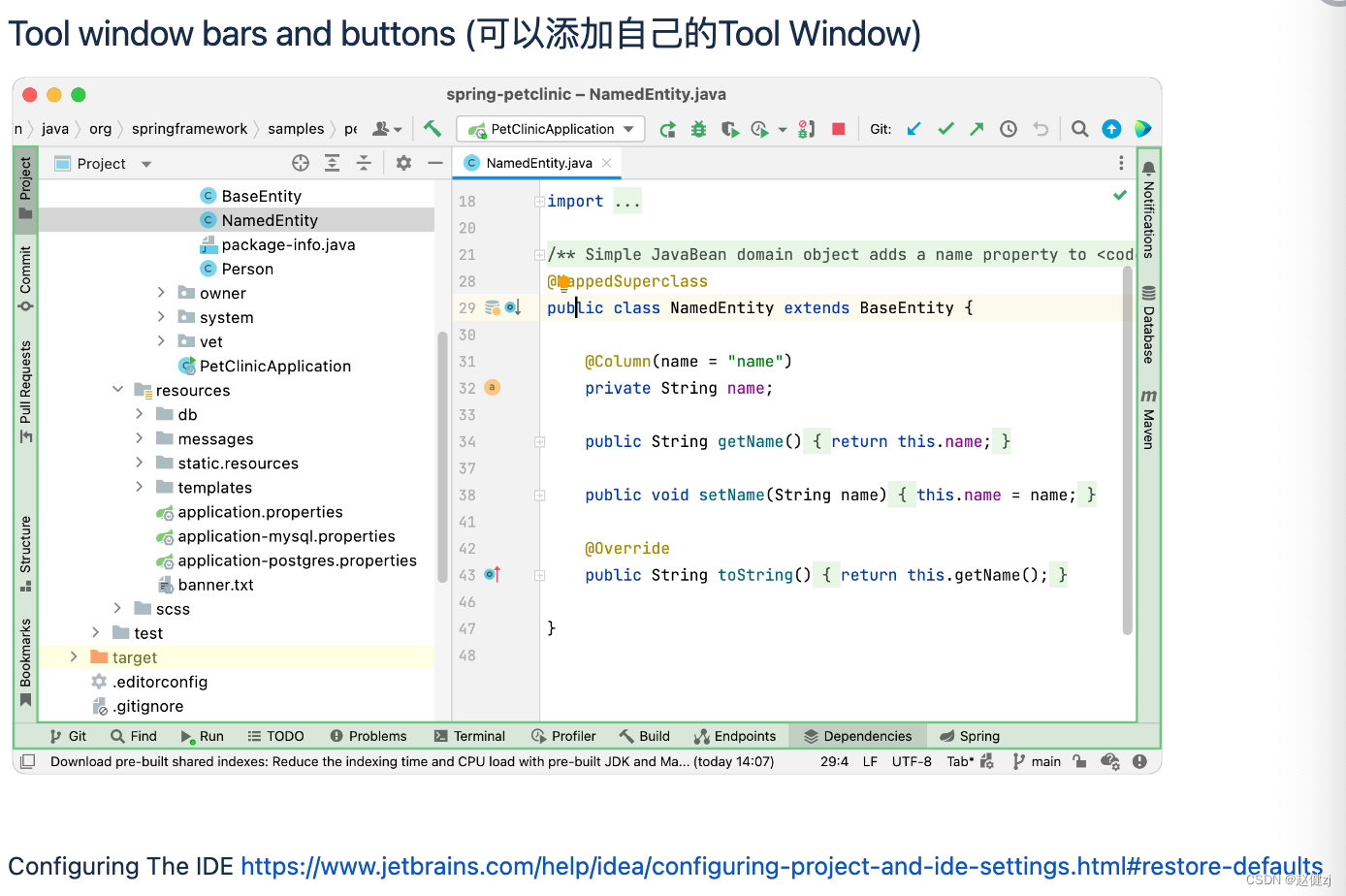Toggle the read-only lock icon in the status bar
Screen dimensions: 1346x896
1079,762
